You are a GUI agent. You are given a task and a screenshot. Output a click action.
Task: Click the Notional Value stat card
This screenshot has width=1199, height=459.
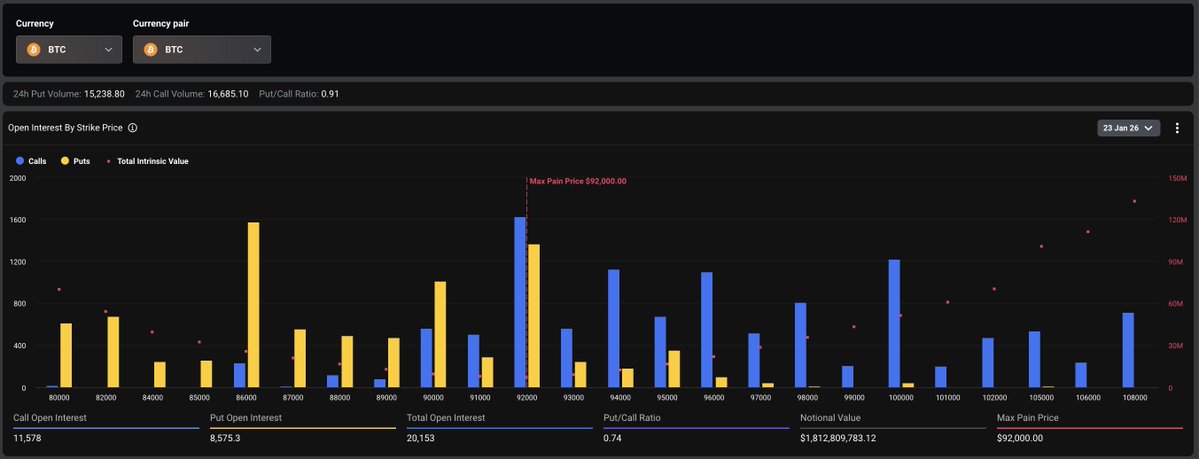click(893, 427)
